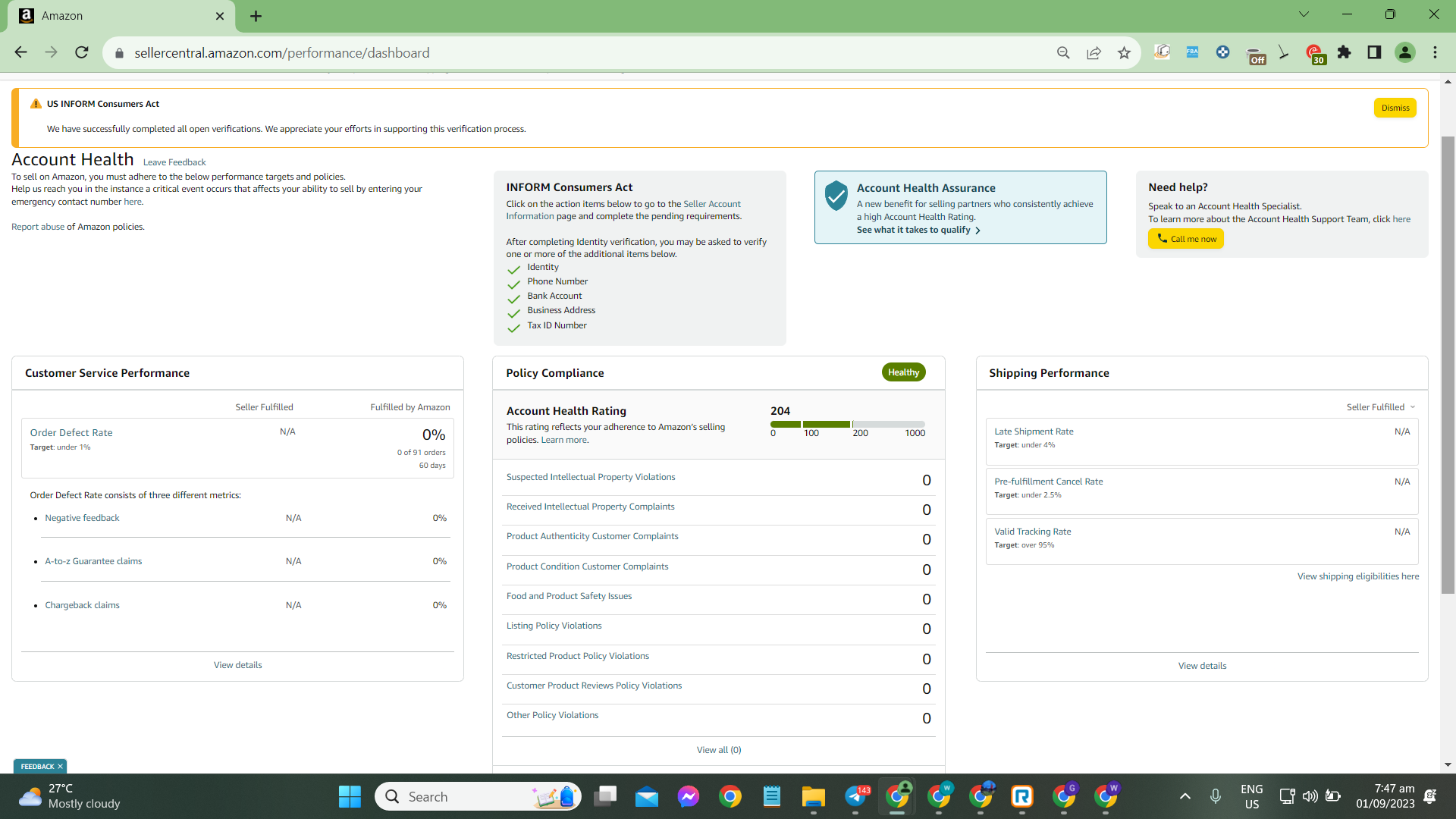1456x819 pixels.
Task: Open the weather widget showing 27°C
Action: point(70,796)
